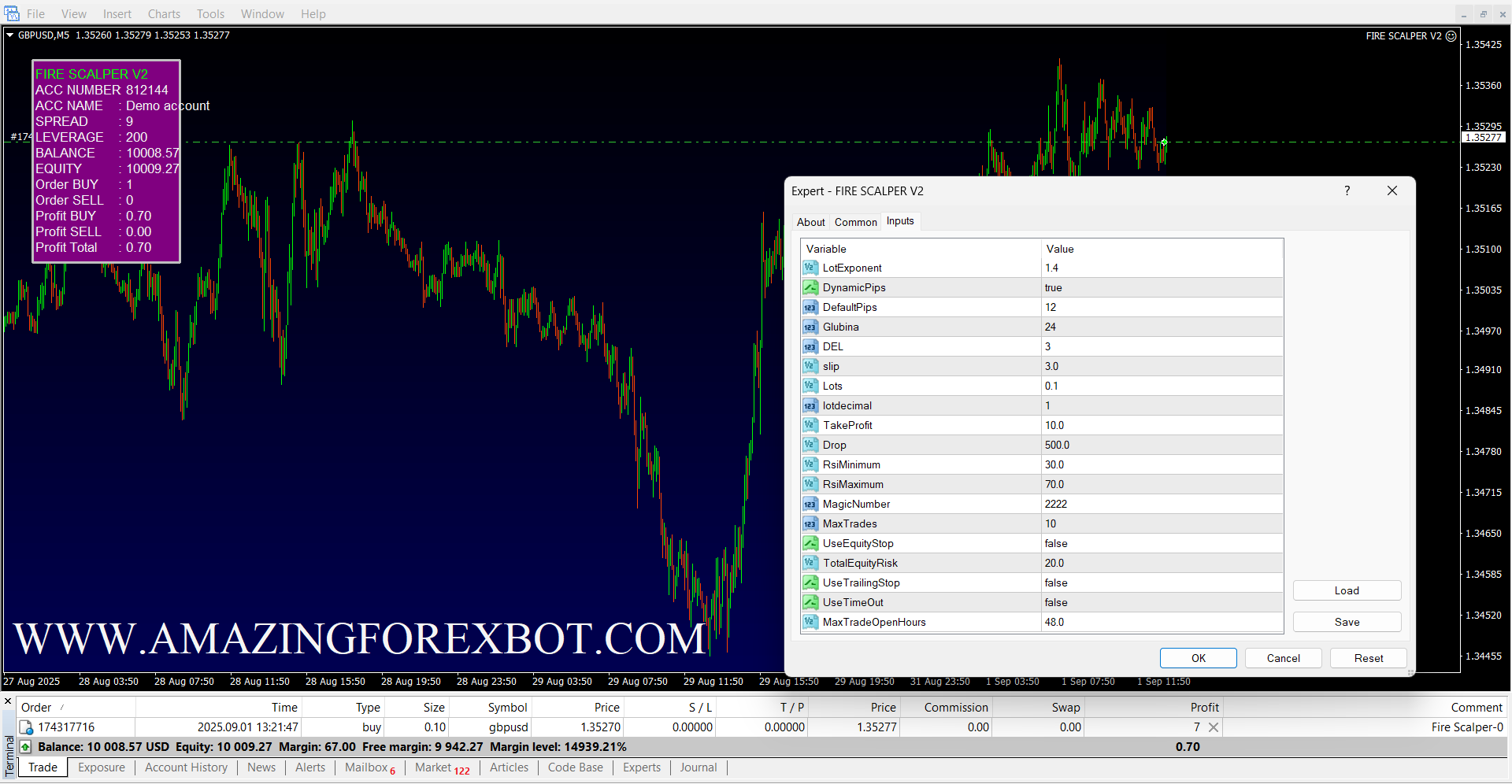Sort the trade list by Order column header

click(76, 707)
